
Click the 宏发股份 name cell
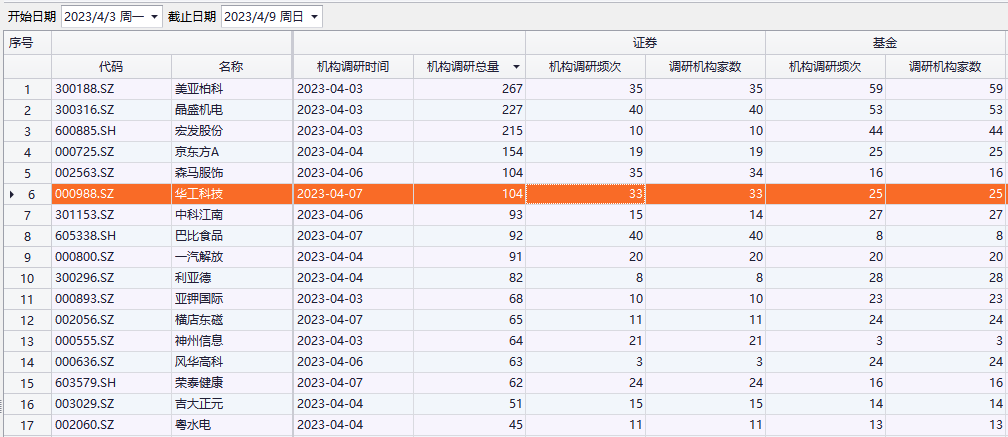tap(198, 131)
